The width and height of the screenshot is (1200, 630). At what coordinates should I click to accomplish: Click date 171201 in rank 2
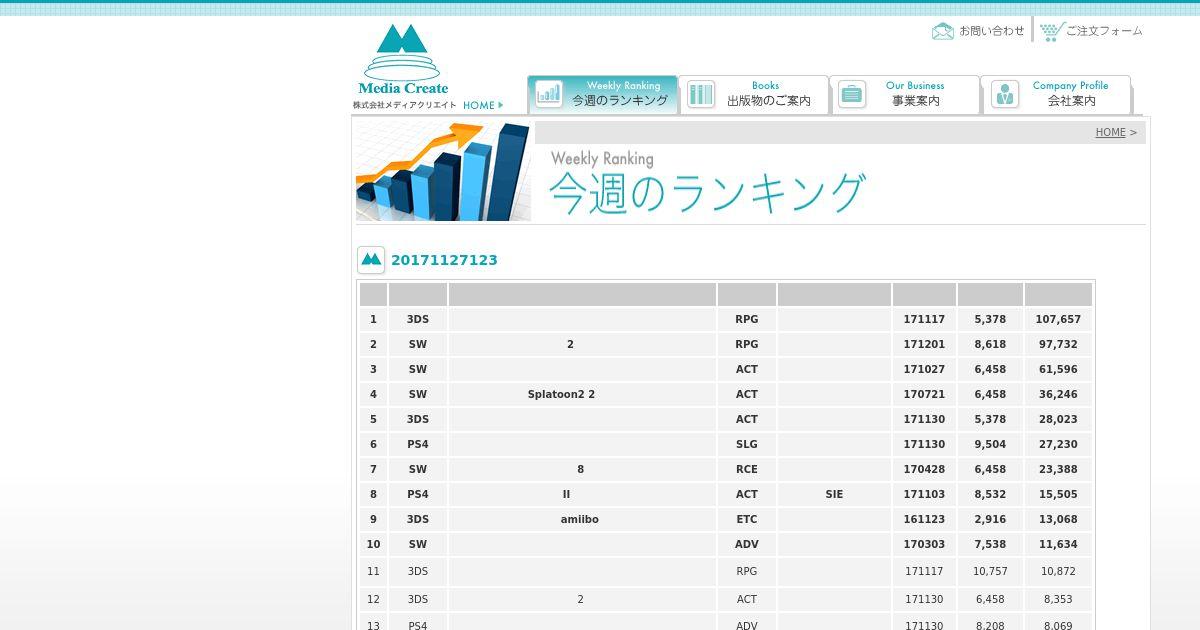[x=924, y=344]
